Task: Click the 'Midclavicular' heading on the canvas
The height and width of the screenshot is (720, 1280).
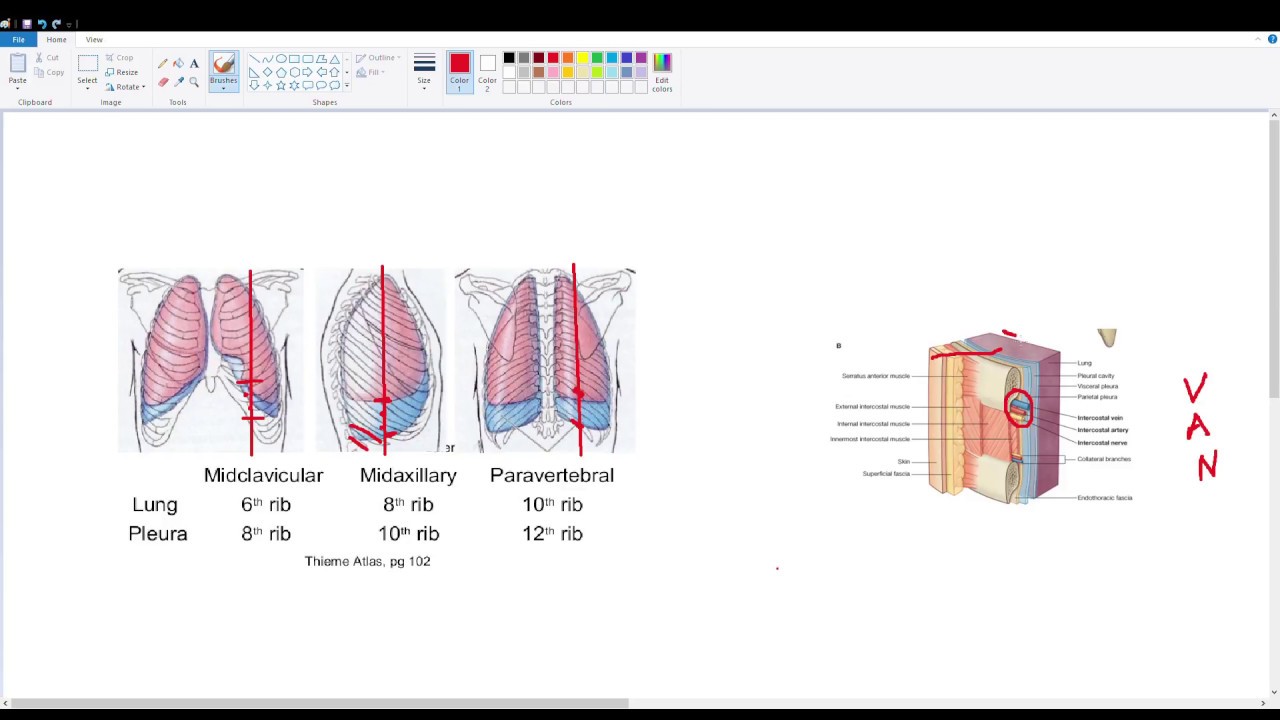Action: coord(263,476)
